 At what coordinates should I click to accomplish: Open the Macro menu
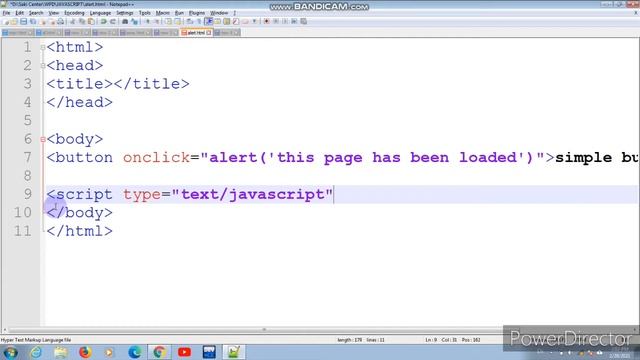162,13
